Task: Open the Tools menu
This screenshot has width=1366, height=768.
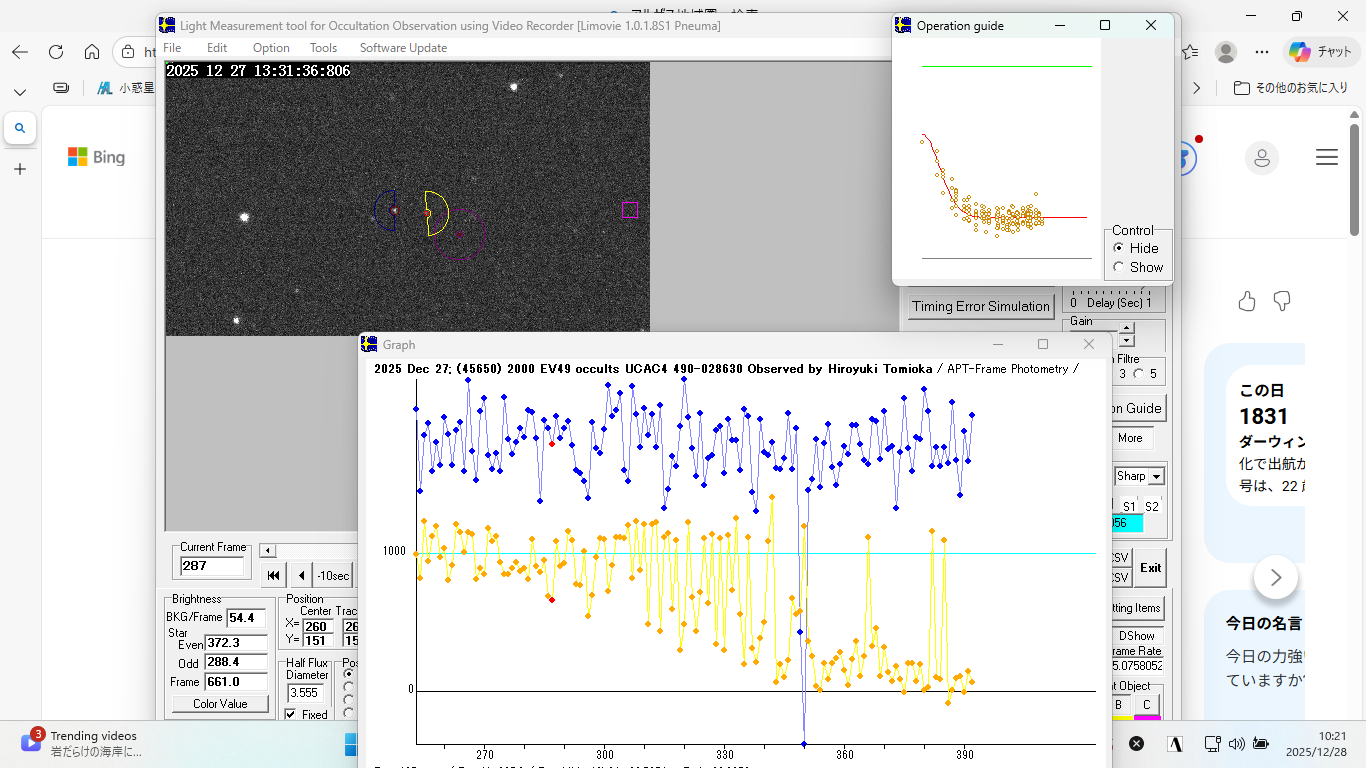Action: pos(323,48)
